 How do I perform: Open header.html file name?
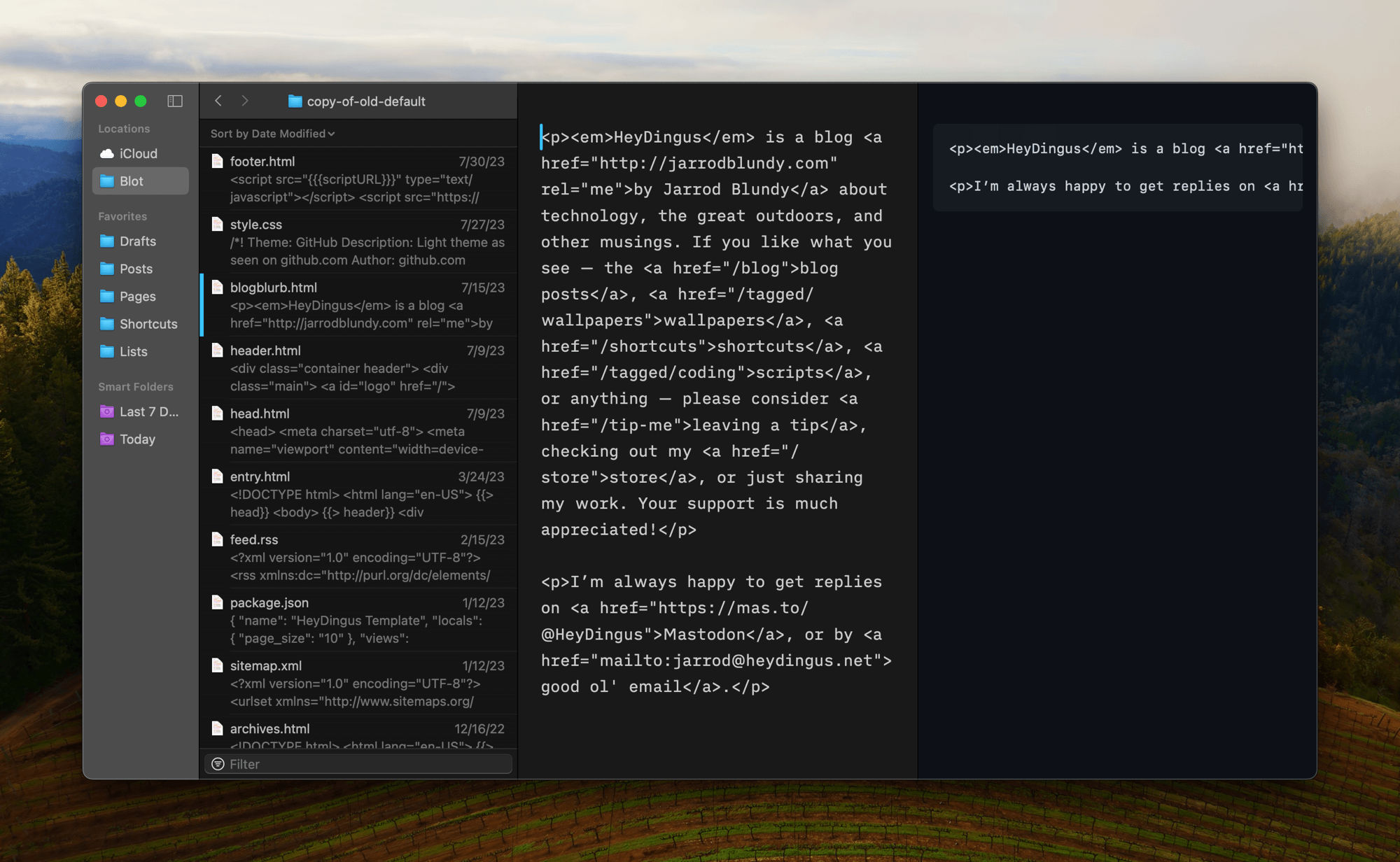265,351
